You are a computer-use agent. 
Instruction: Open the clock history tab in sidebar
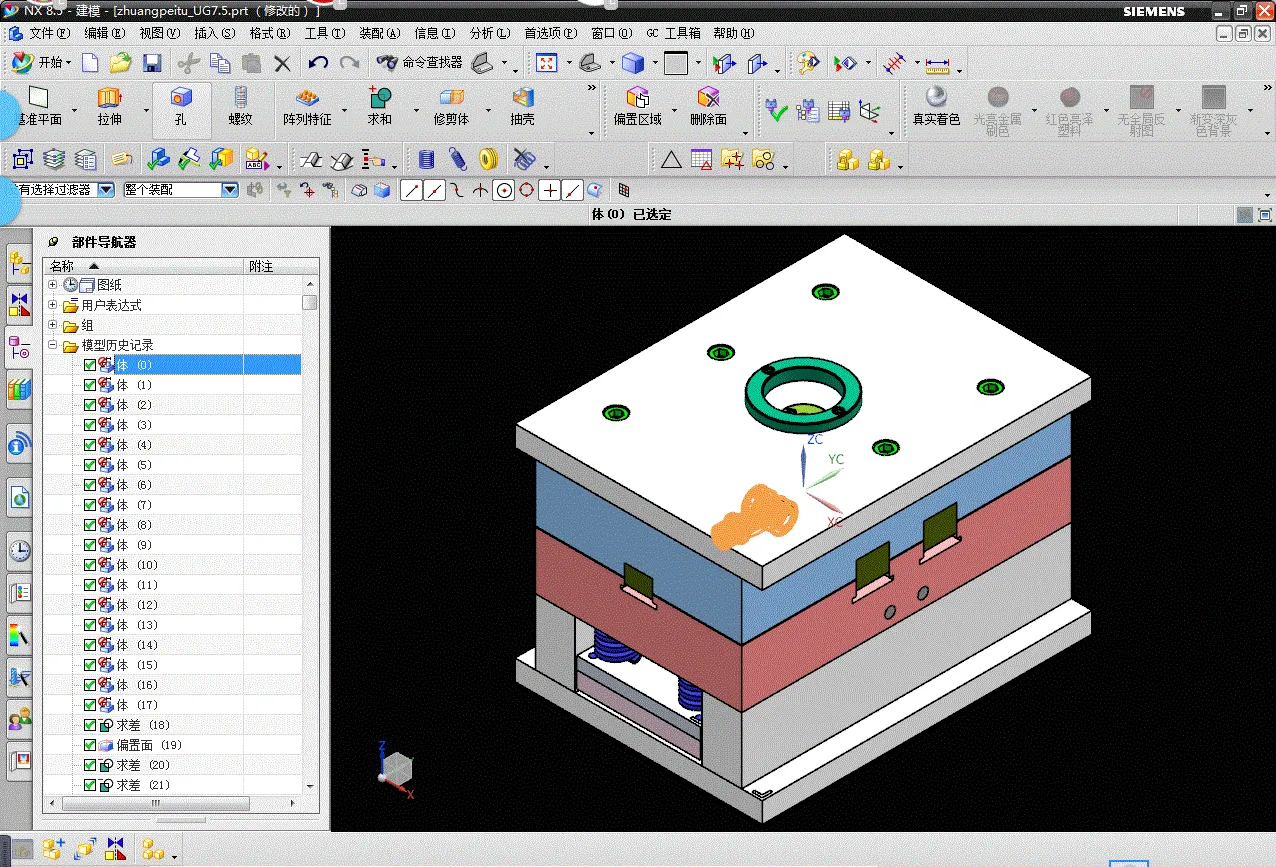(19, 550)
